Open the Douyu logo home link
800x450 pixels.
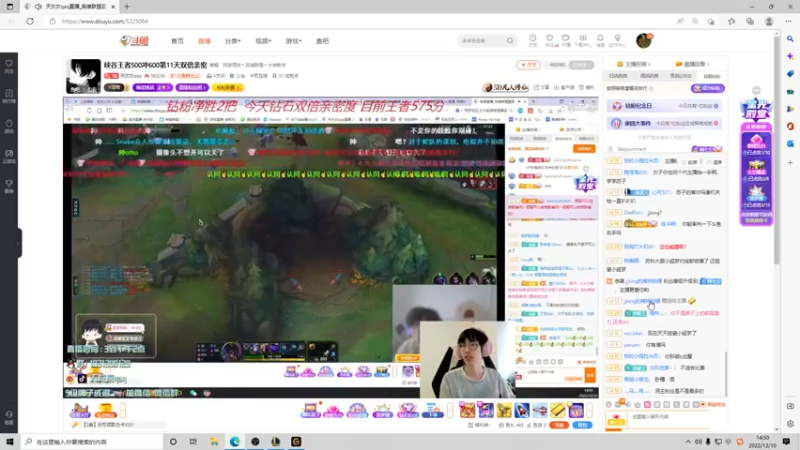coord(134,41)
